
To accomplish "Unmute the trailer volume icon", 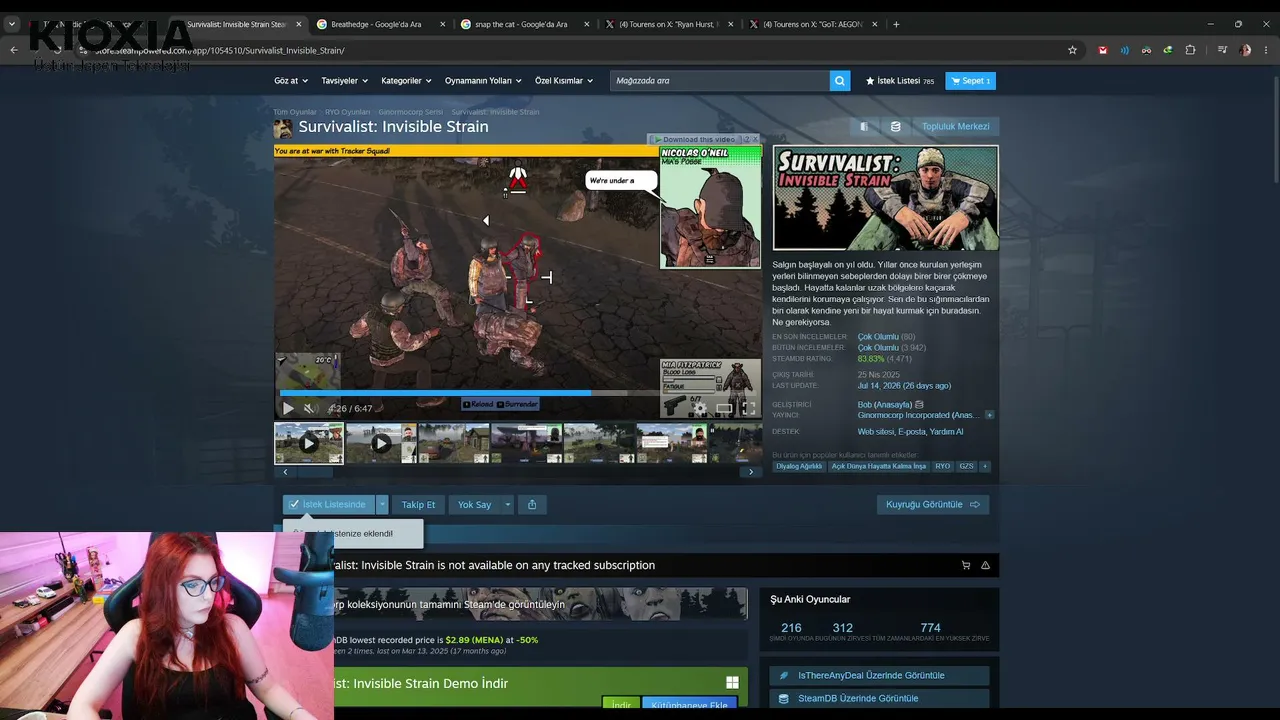I will 310,408.
